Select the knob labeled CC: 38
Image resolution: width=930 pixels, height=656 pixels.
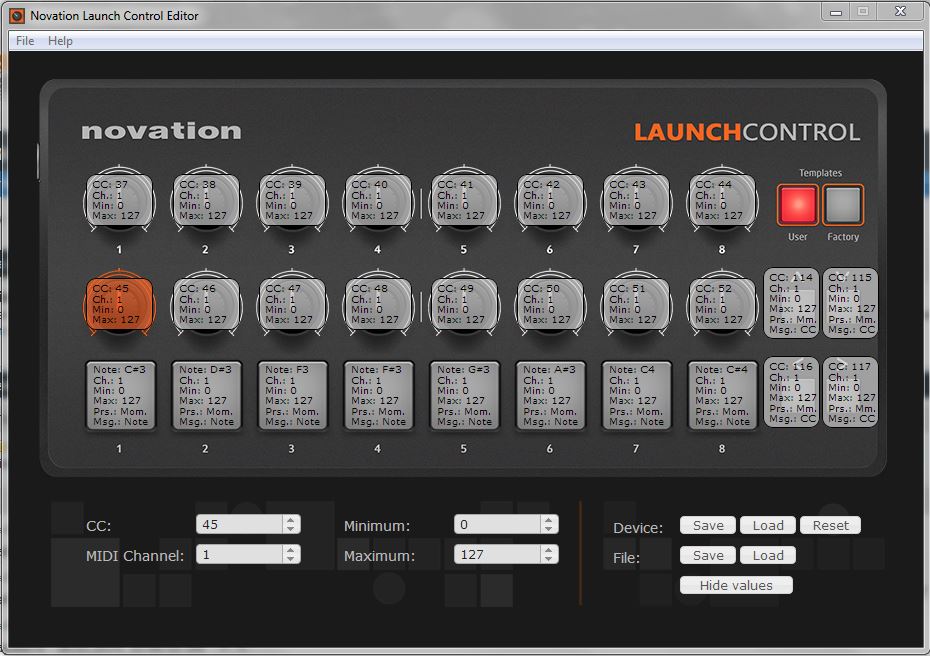pyautogui.click(x=205, y=200)
